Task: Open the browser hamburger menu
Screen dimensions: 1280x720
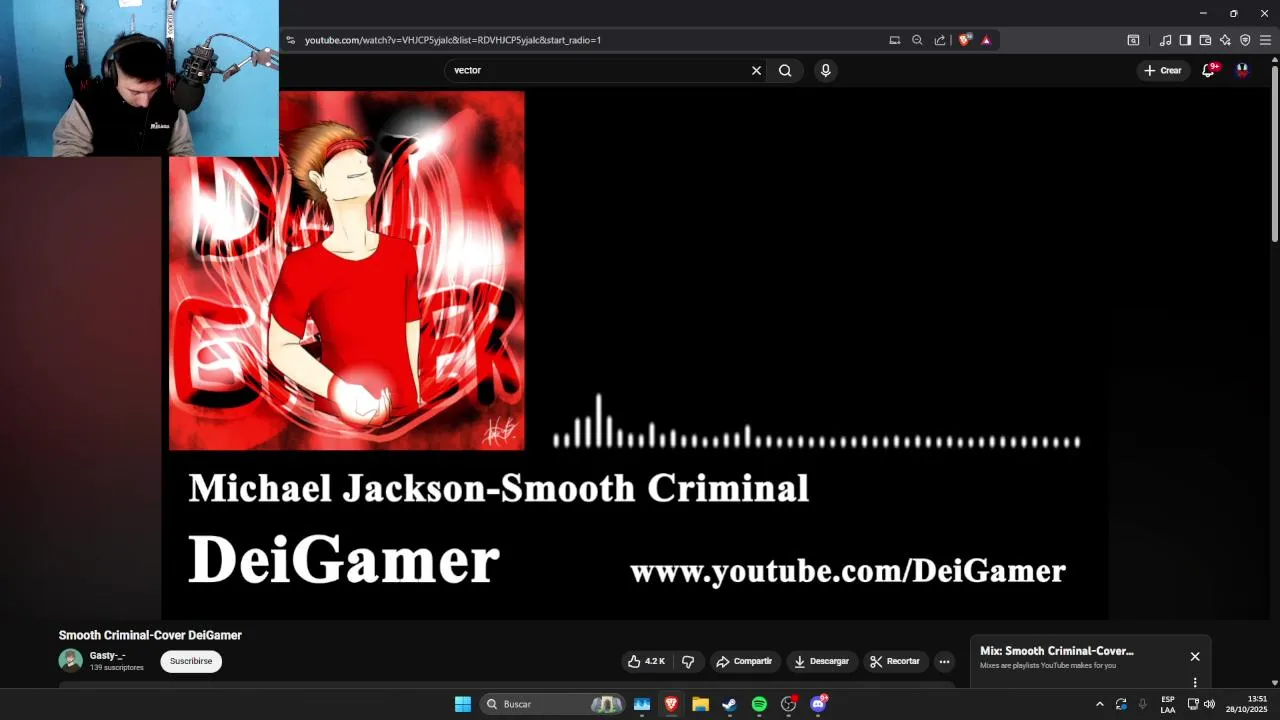Action: tap(1265, 40)
